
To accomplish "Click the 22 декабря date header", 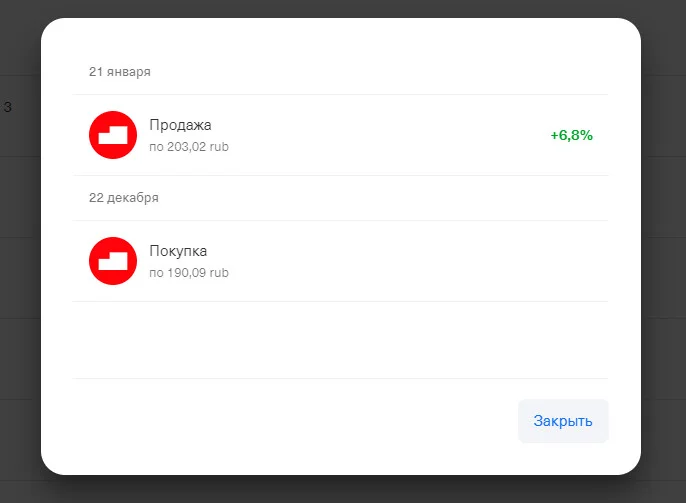I will pyautogui.click(x=124, y=198).
